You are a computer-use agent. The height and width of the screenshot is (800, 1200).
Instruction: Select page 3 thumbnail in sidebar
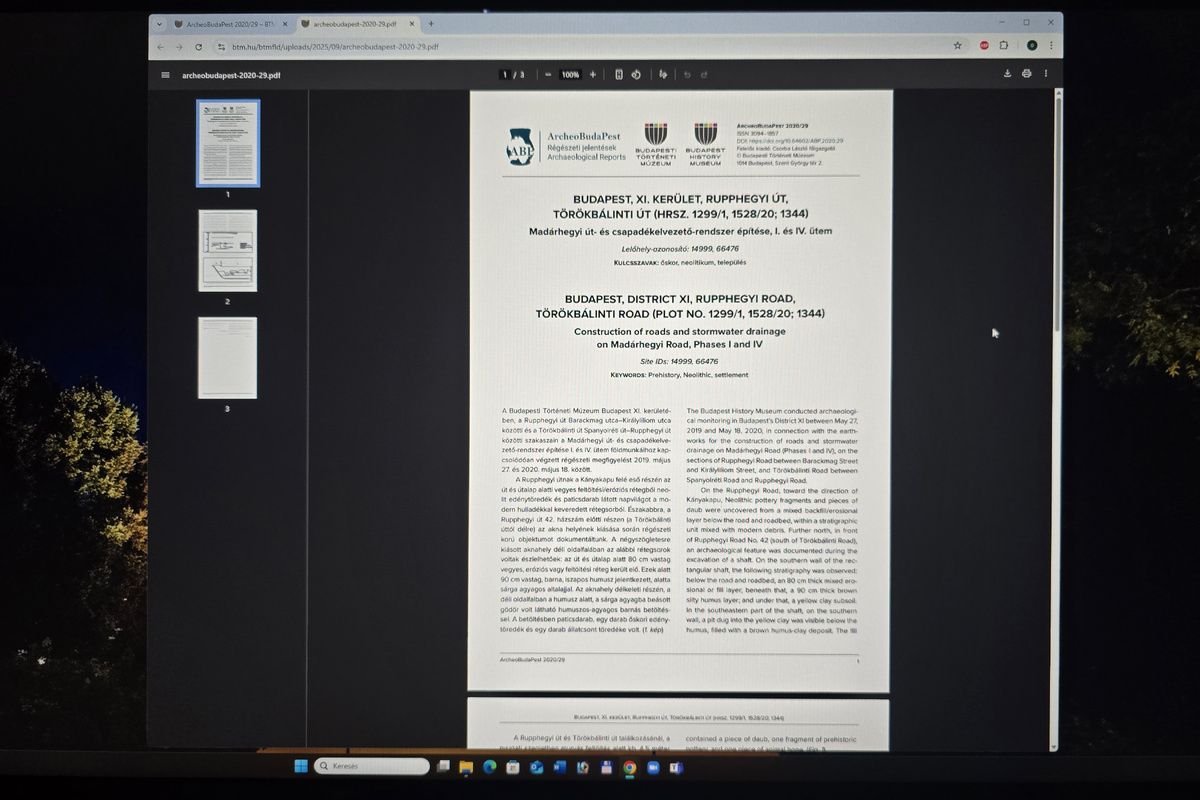pyautogui.click(x=227, y=358)
